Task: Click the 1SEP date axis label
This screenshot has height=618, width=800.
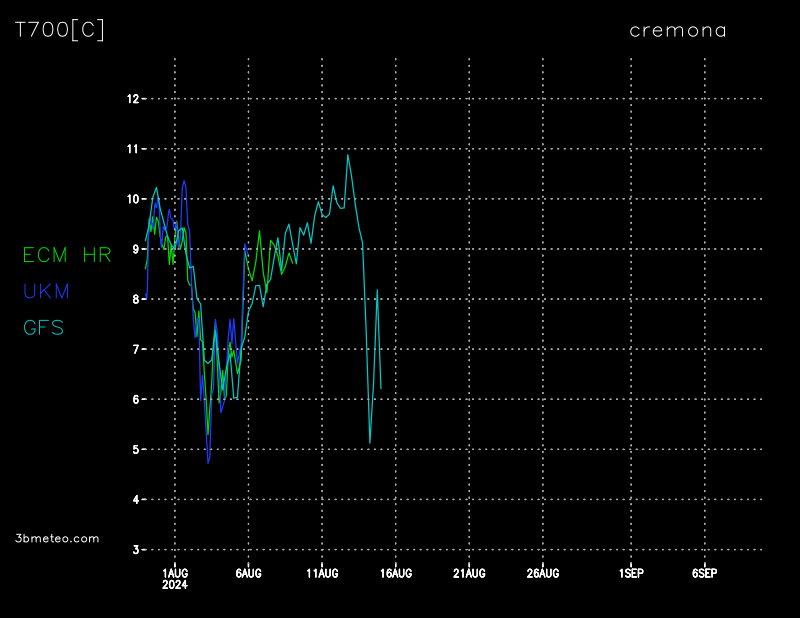Action: tap(631, 573)
